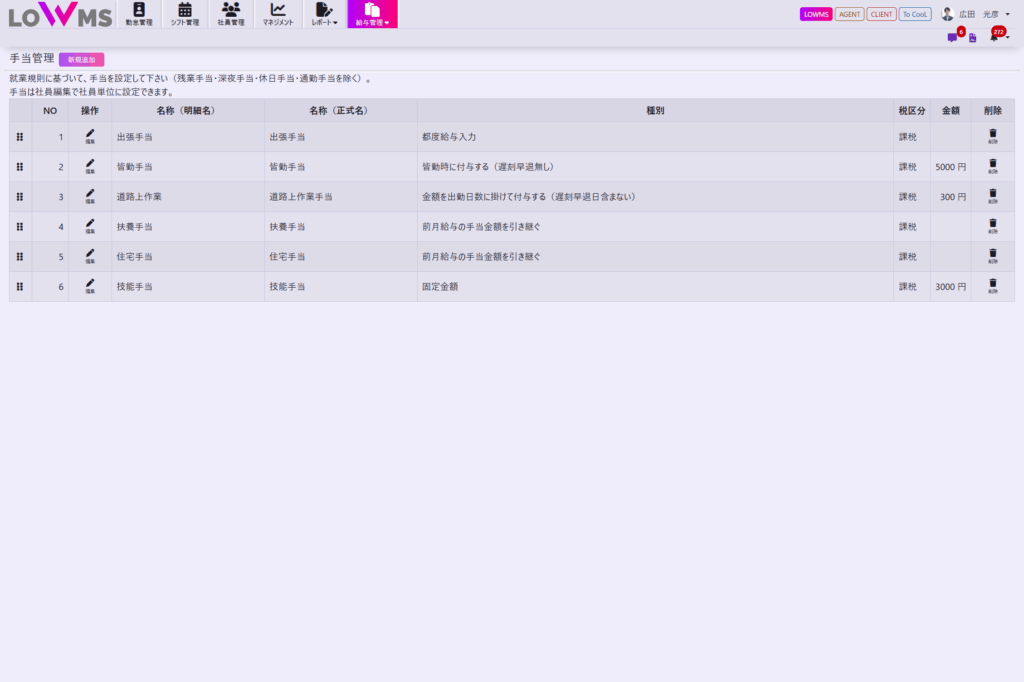Expand the notification bell with 272 alerts
This screenshot has height=682, width=1024.
(x=996, y=37)
